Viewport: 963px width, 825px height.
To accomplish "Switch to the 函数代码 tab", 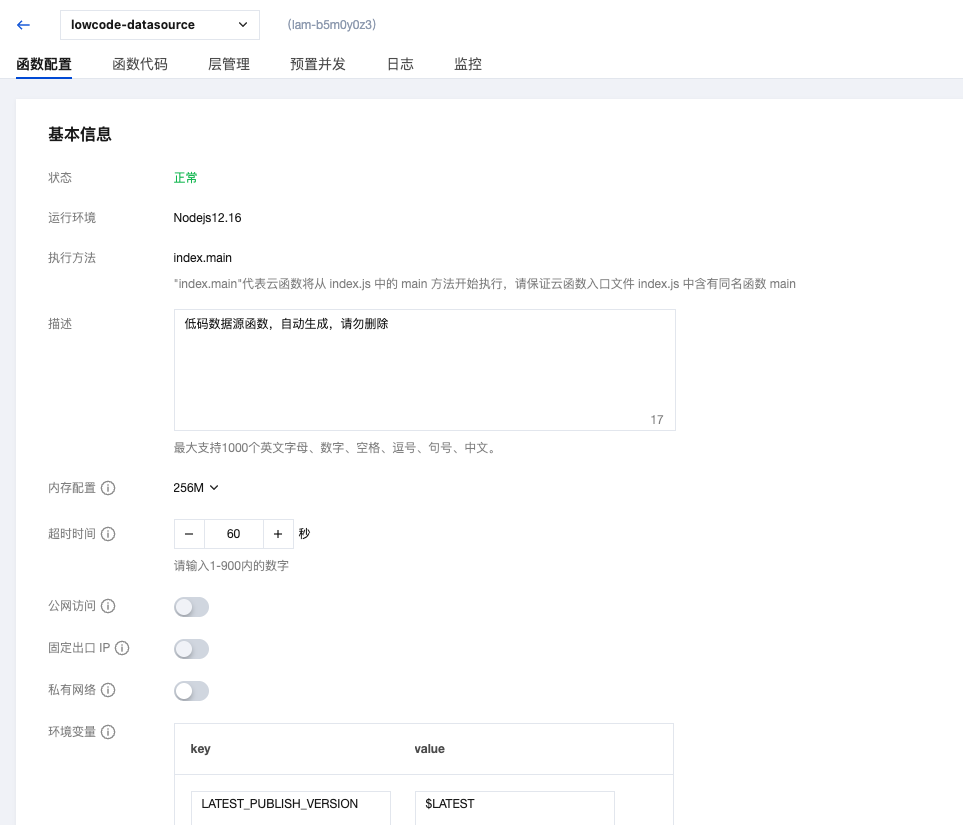I will (x=140, y=64).
